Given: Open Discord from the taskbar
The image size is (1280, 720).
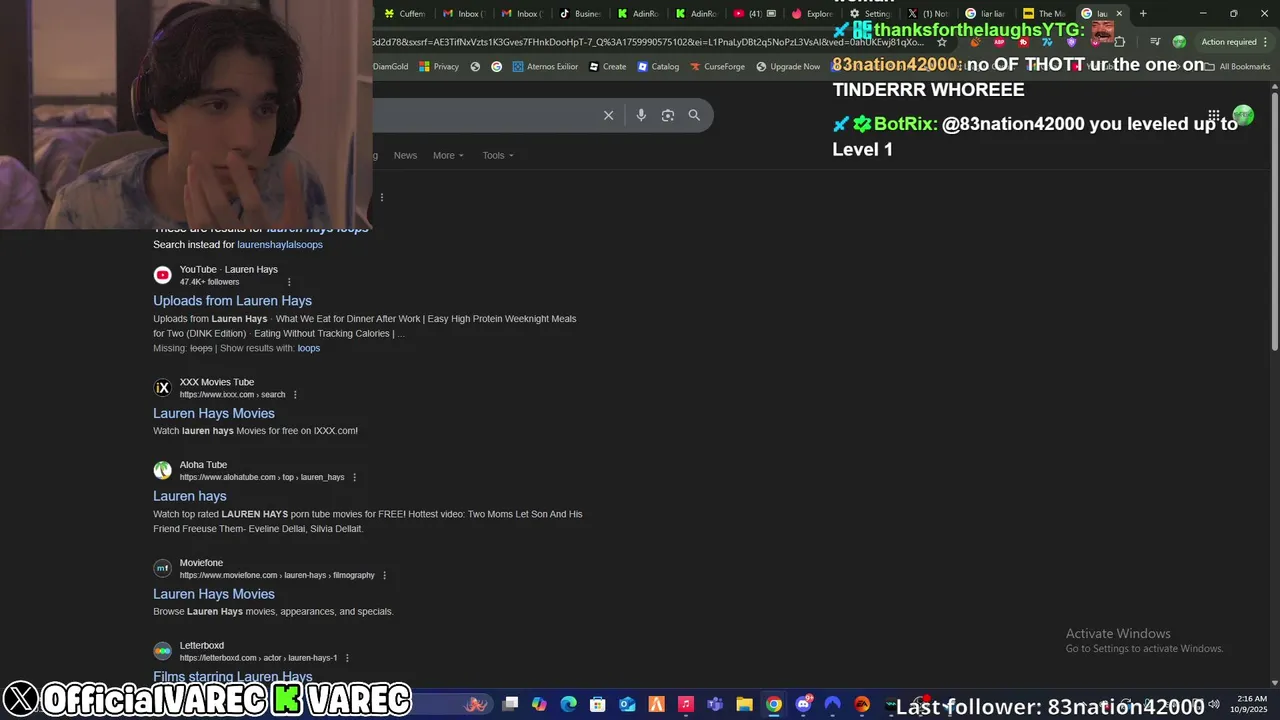Looking at the screenshot, I should [x=803, y=704].
